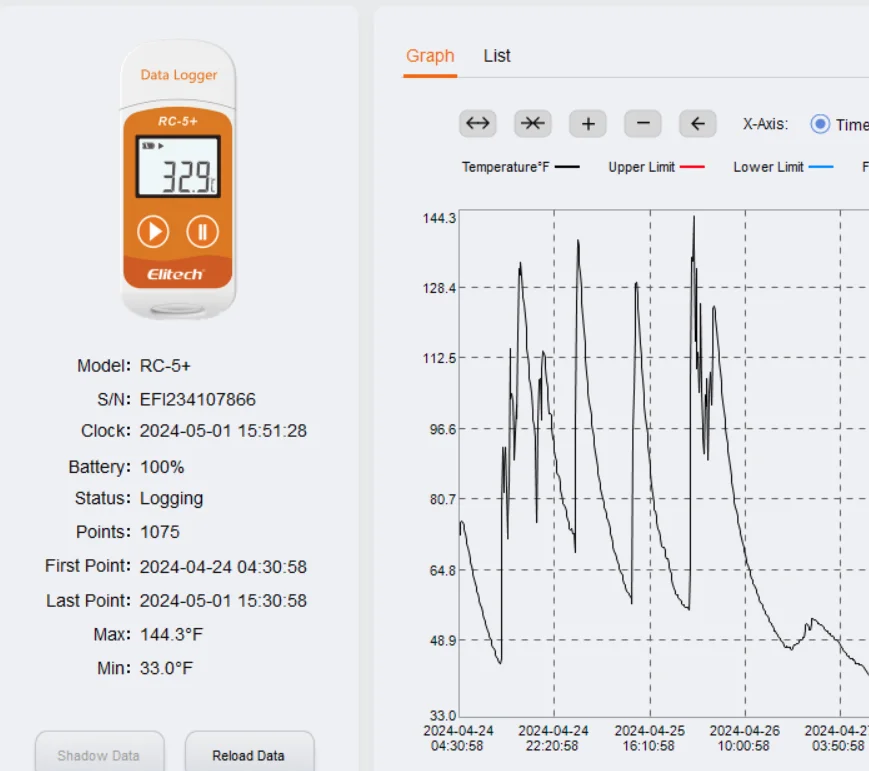The height and width of the screenshot is (771, 869).
Task: Click the Max 144.3°F value
Action: click(172, 634)
